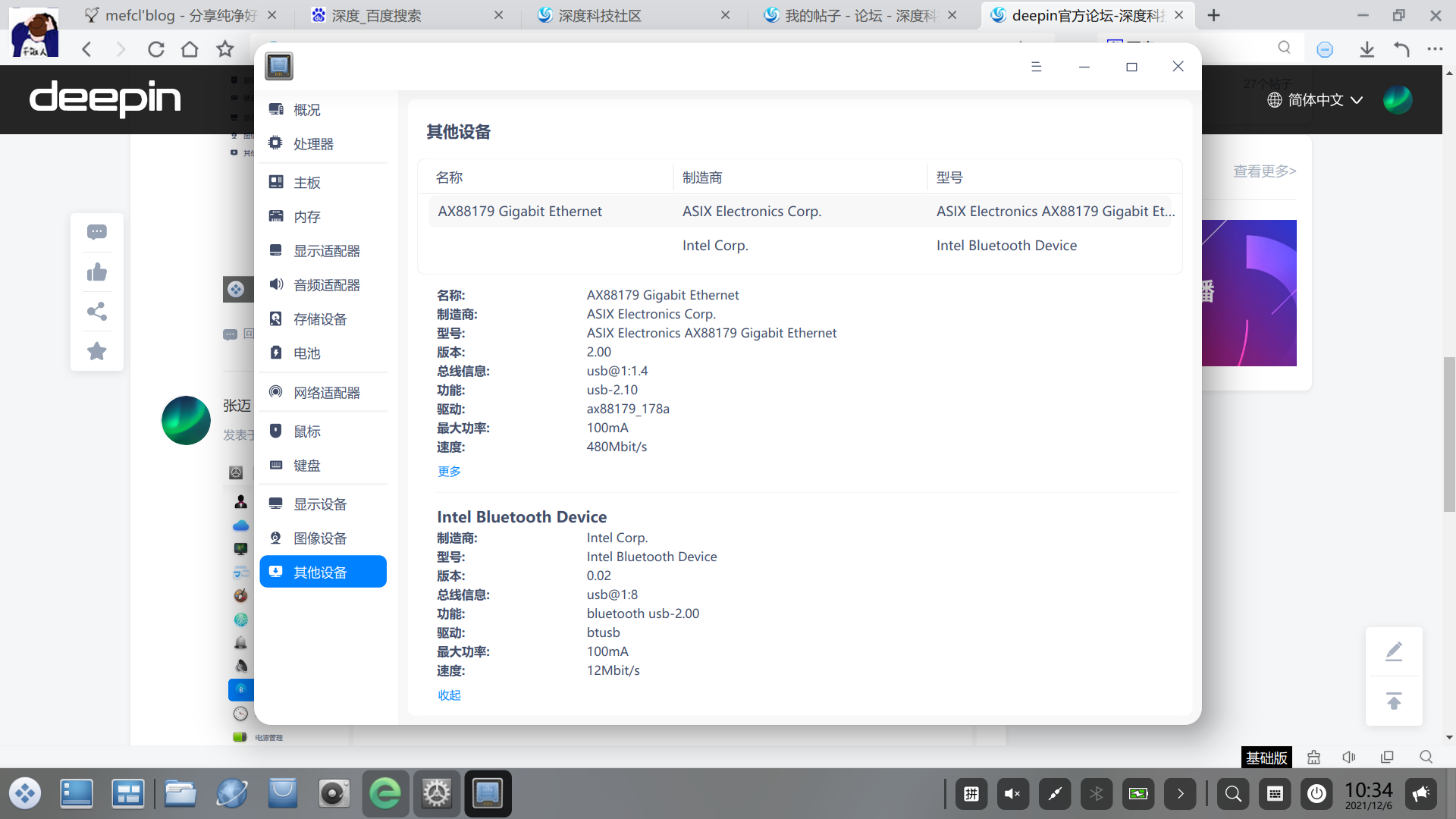
Task: Click the back-to-top floating arrow
Action: [x=1394, y=701]
